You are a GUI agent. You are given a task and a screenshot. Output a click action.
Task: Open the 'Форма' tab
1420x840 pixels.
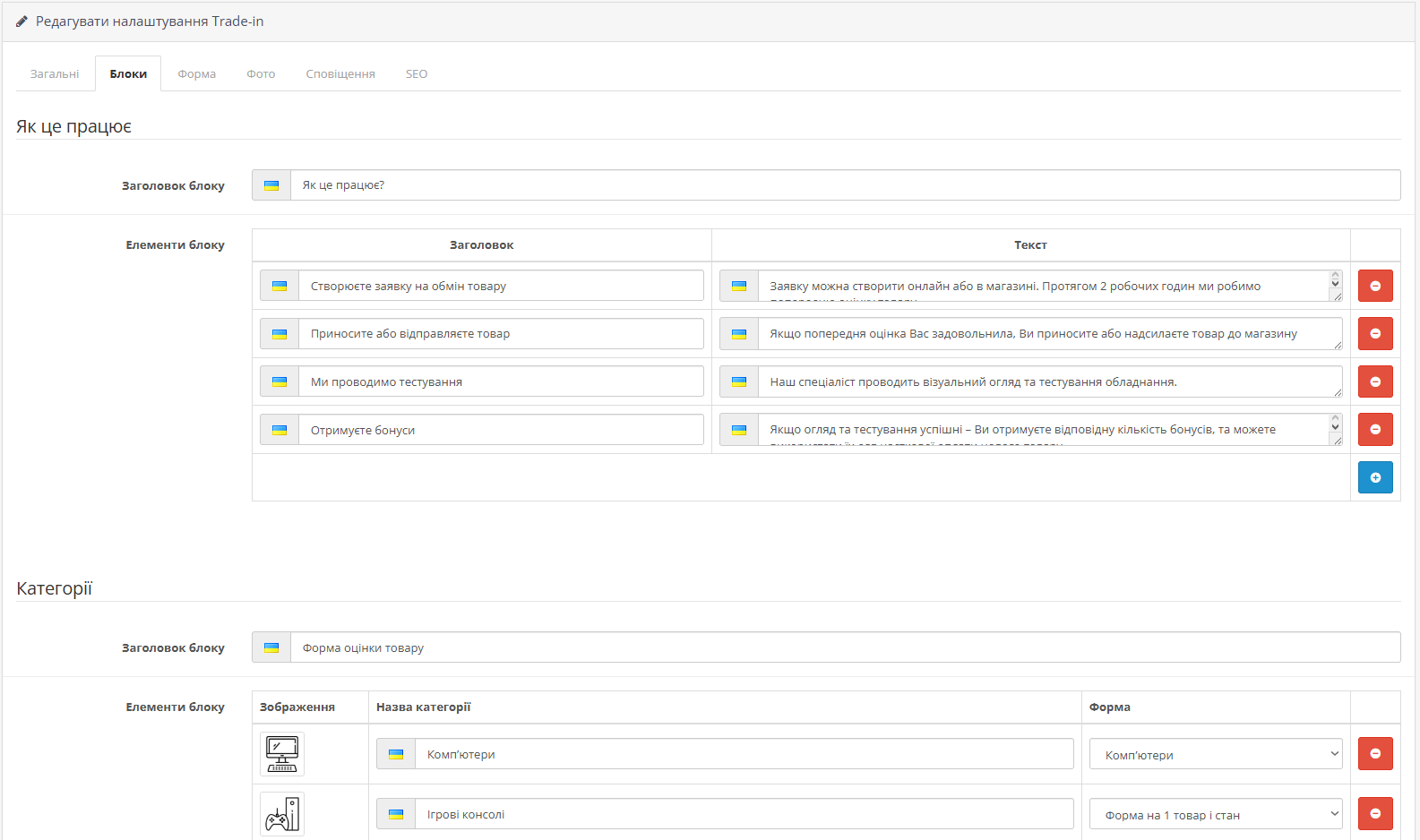tap(196, 73)
